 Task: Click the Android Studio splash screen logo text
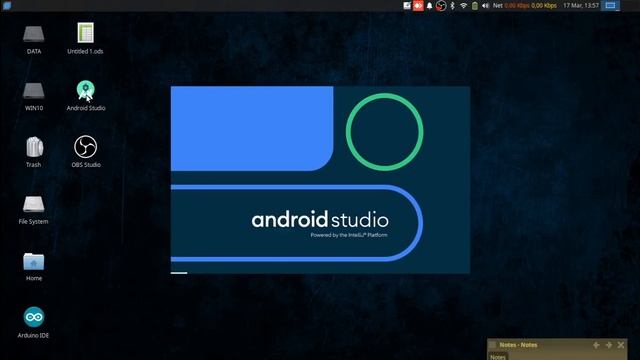pyautogui.click(x=320, y=220)
